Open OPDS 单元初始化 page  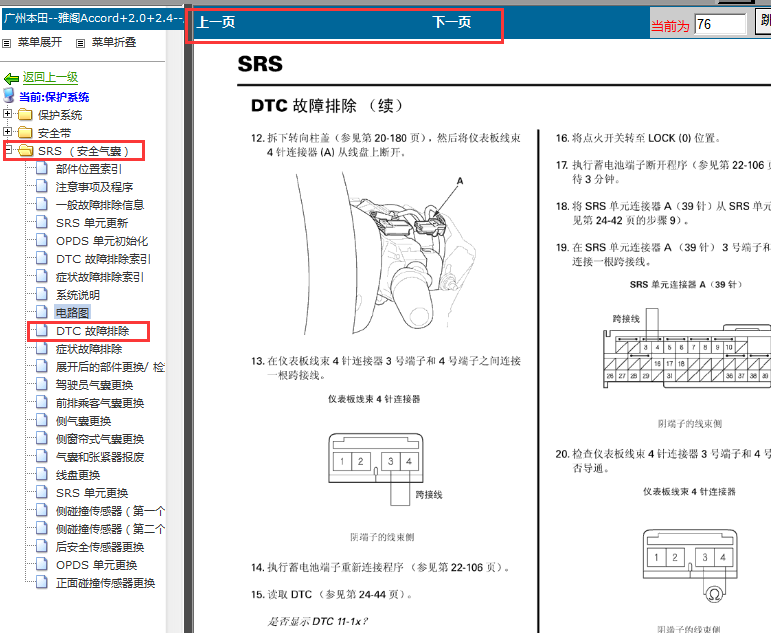pyautogui.click(x=102, y=241)
